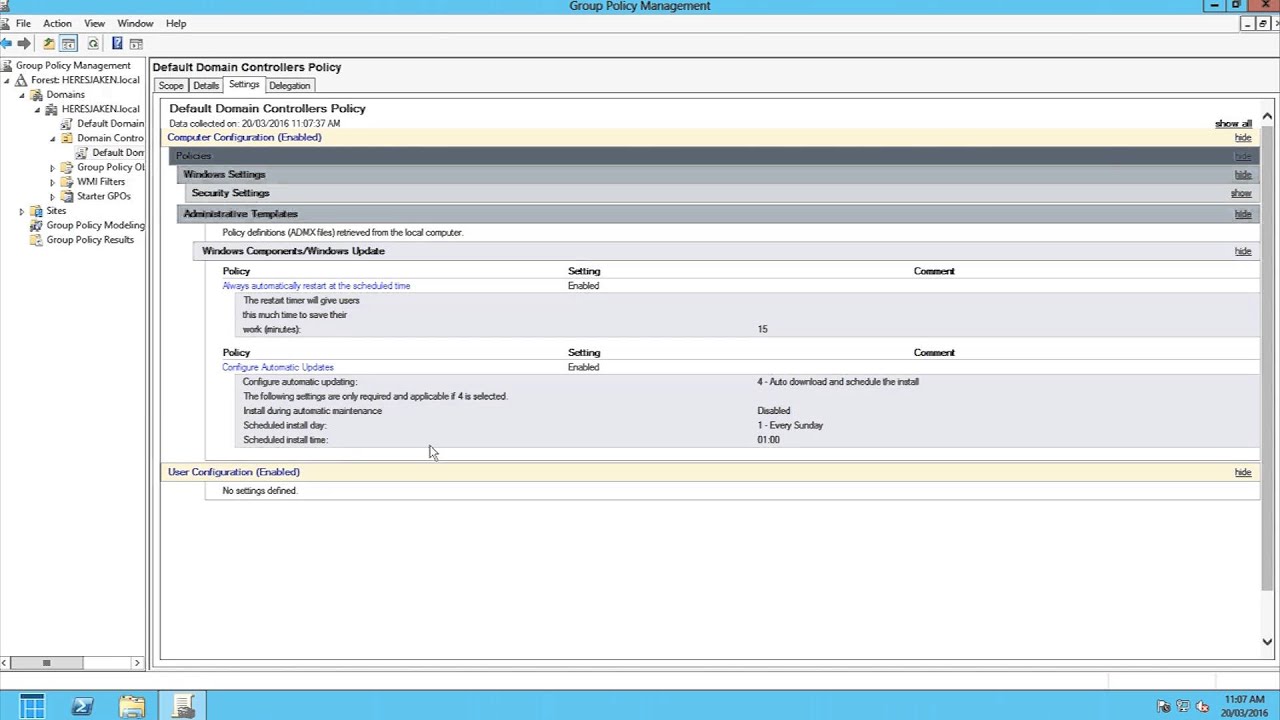1280x720 pixels.
Task: Collapse the Forest: HERESJAKEN.local tree node
Action: click(6, 80)
